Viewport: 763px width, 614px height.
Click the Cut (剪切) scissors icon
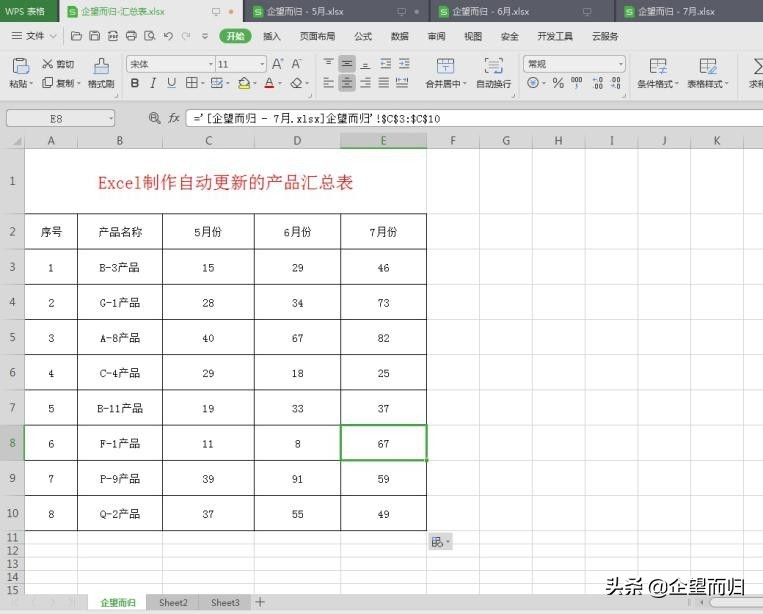click(47, 64)
